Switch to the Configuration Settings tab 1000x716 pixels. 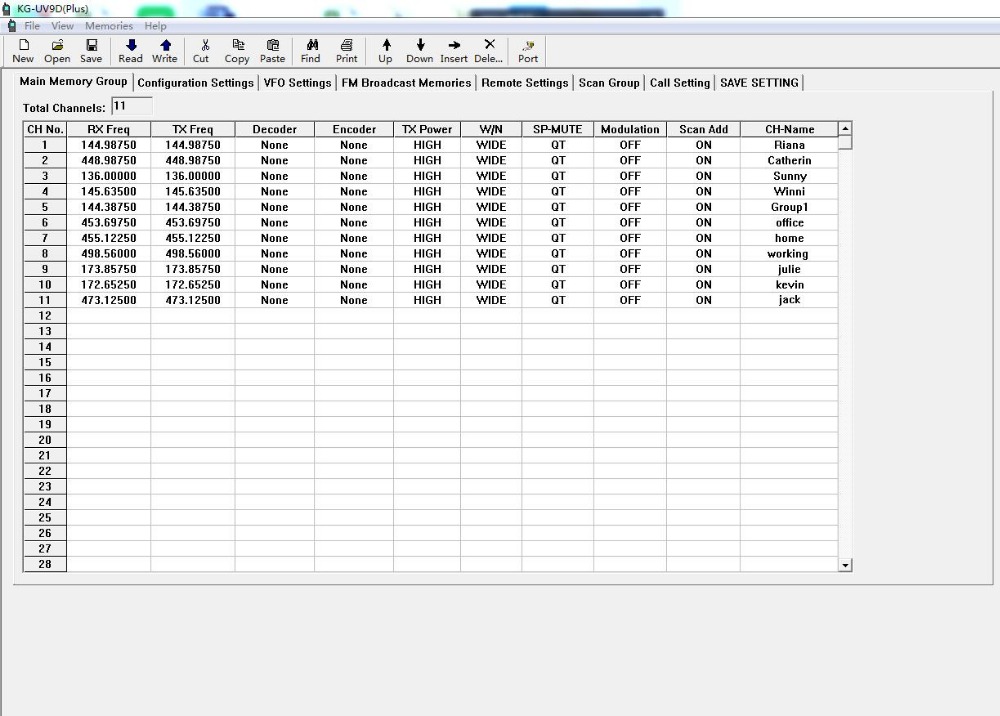click(x=196, y=83)
